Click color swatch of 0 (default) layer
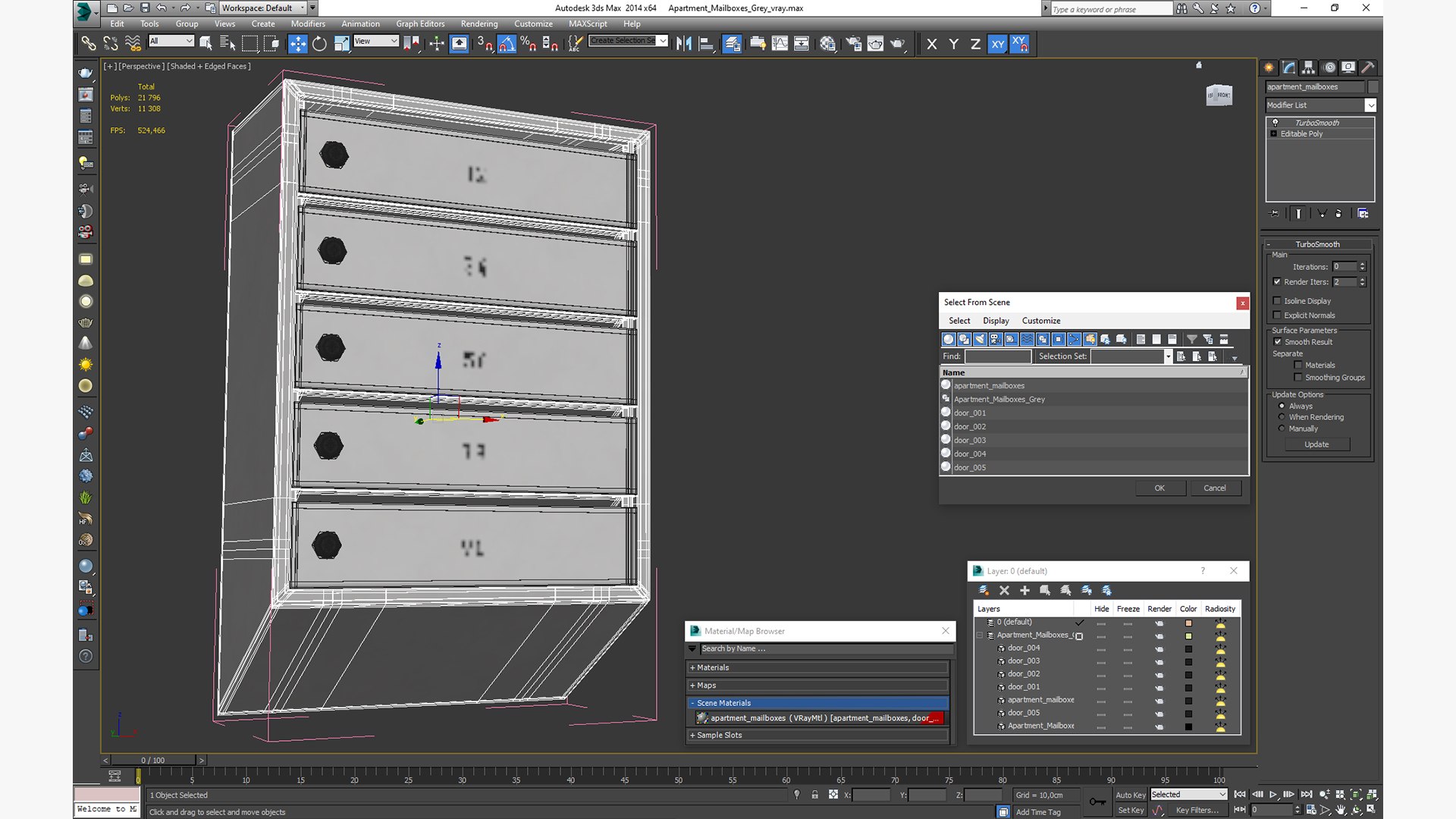The image size is (1456, 819). [x=1188, y=623]
